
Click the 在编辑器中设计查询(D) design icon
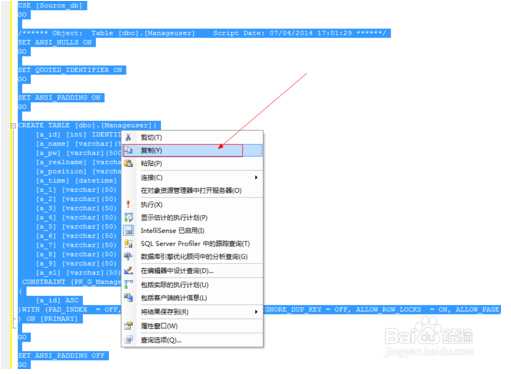(128, 270)
